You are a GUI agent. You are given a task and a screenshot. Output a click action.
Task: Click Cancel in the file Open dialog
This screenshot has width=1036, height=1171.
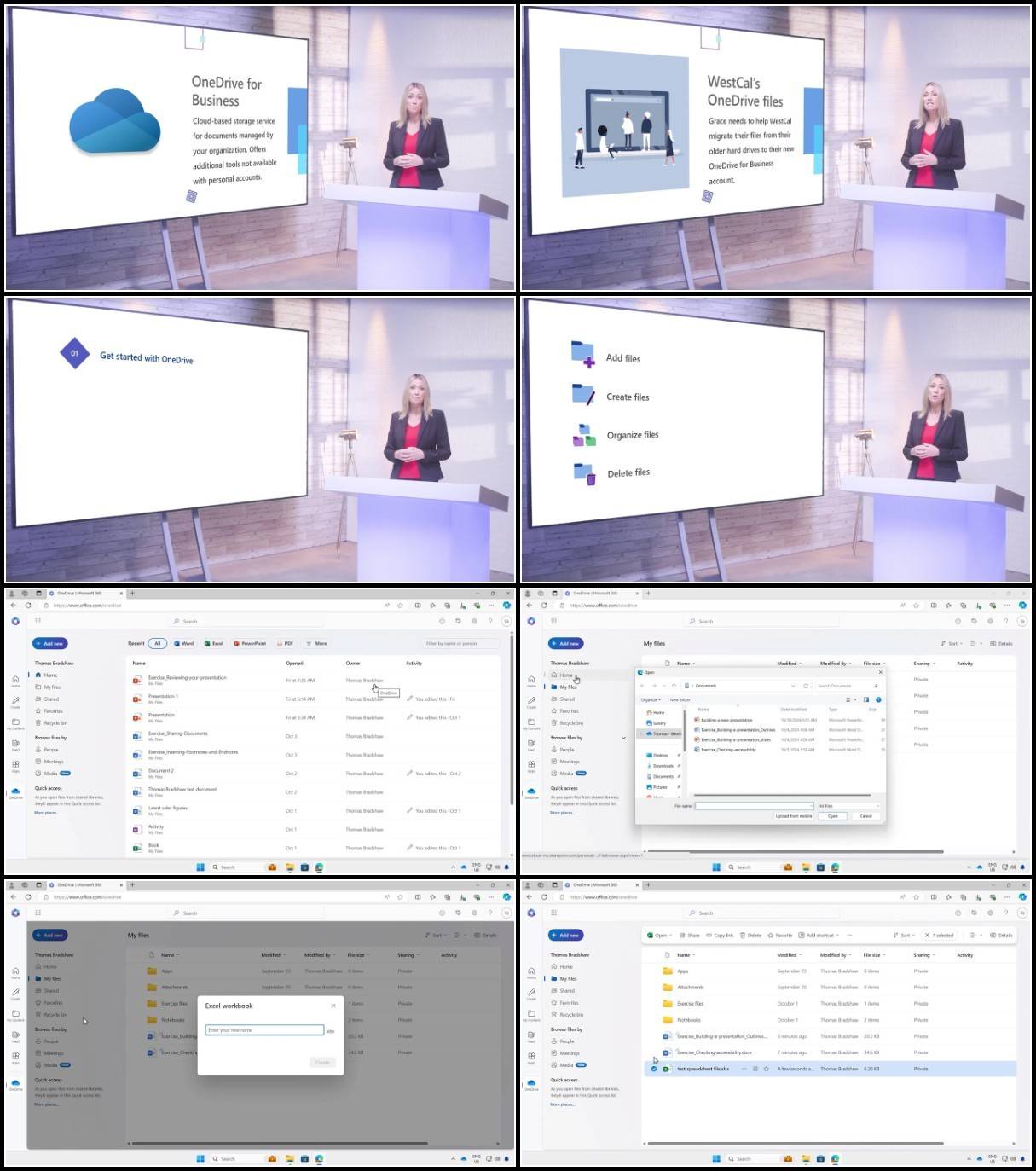click(865, 816)
